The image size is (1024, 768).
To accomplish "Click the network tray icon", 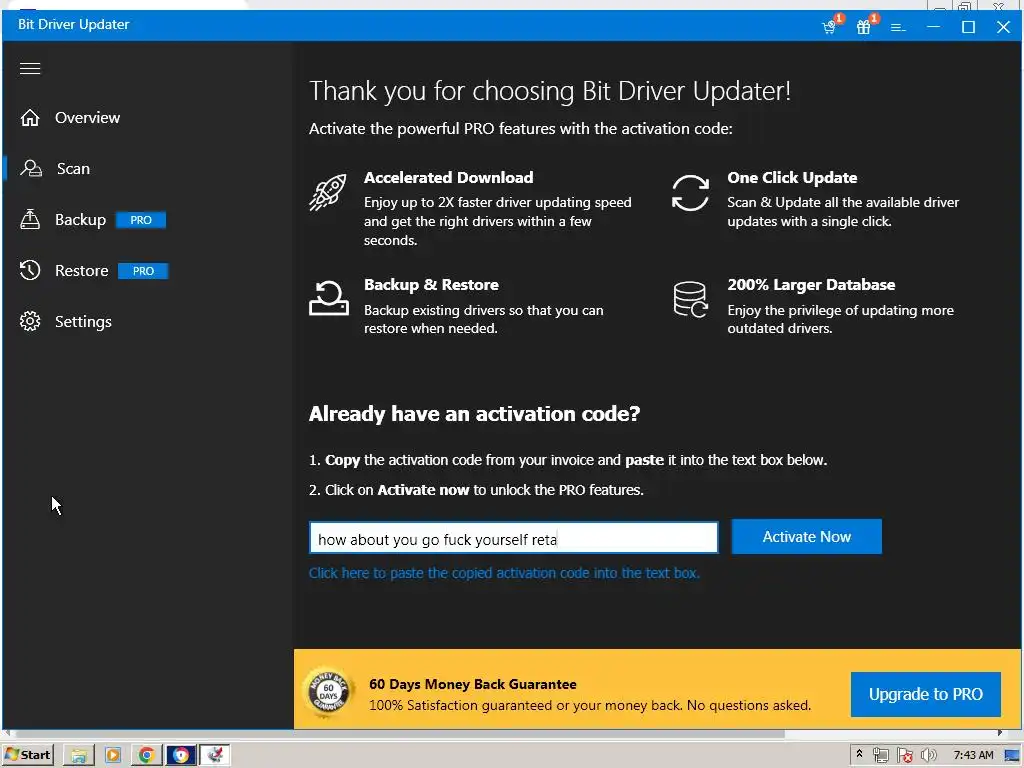I will click(x=880, y=756).
